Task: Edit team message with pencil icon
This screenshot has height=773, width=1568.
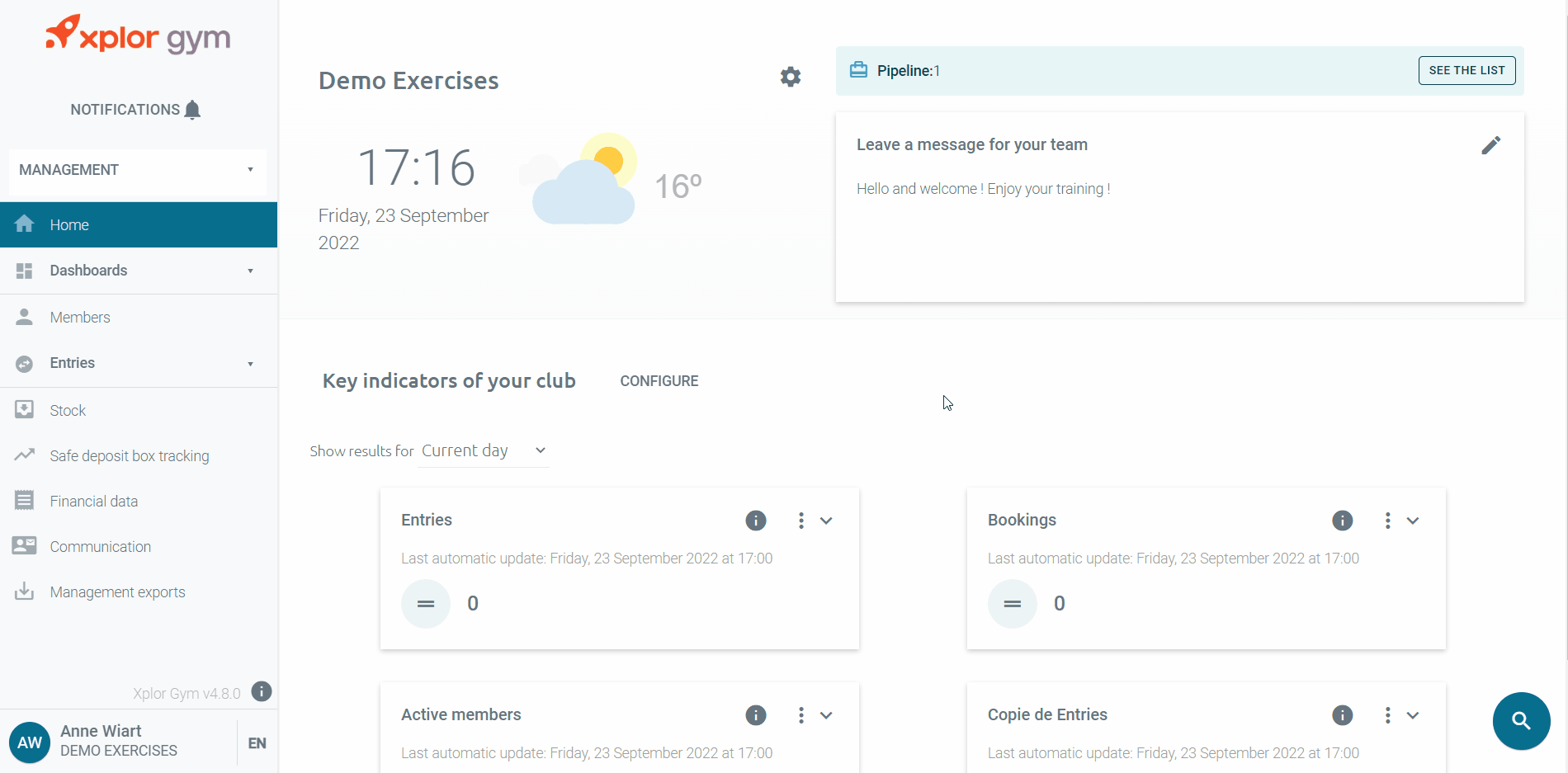Action: click(x=1490, y=145)
